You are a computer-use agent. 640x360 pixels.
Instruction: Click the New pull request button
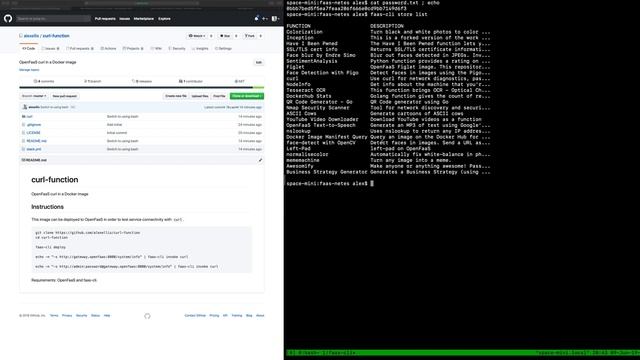click(x=64, y=96)
